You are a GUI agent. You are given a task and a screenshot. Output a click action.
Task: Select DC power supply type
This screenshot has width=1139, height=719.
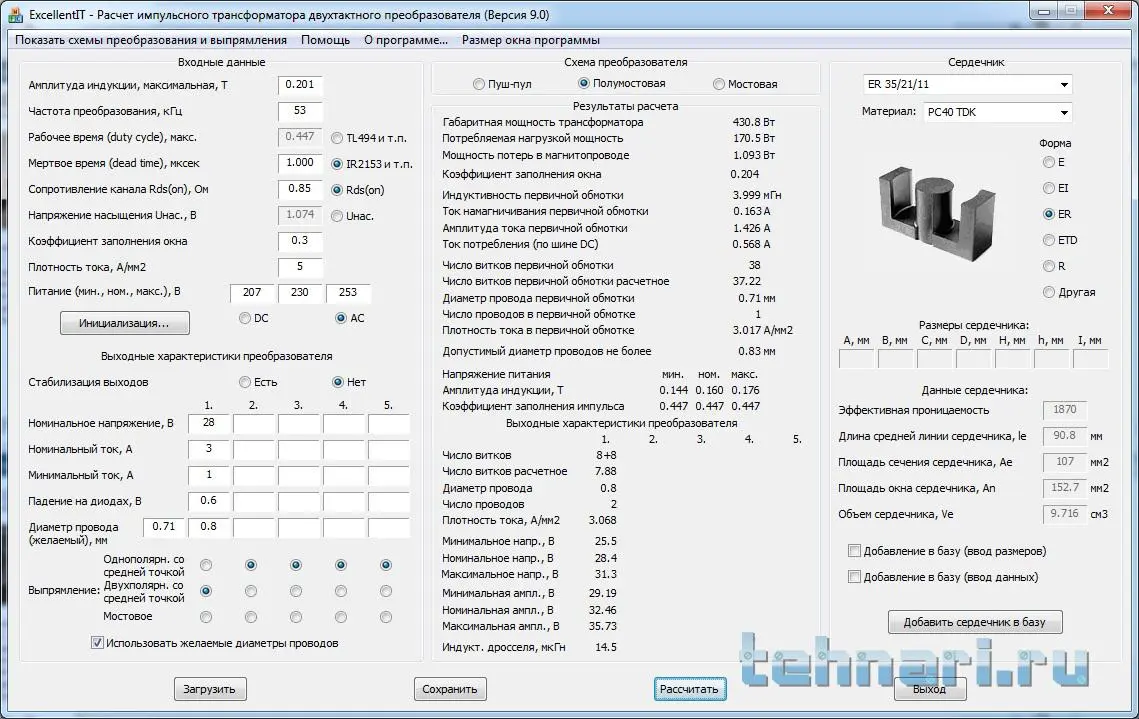coord(254,318)
